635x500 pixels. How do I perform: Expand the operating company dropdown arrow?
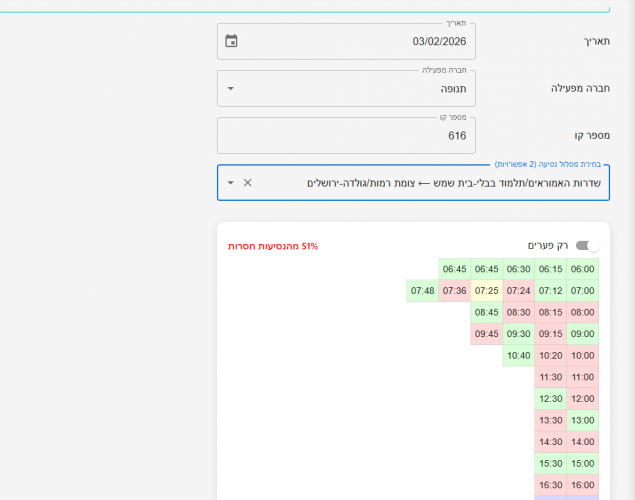point(232,88)
